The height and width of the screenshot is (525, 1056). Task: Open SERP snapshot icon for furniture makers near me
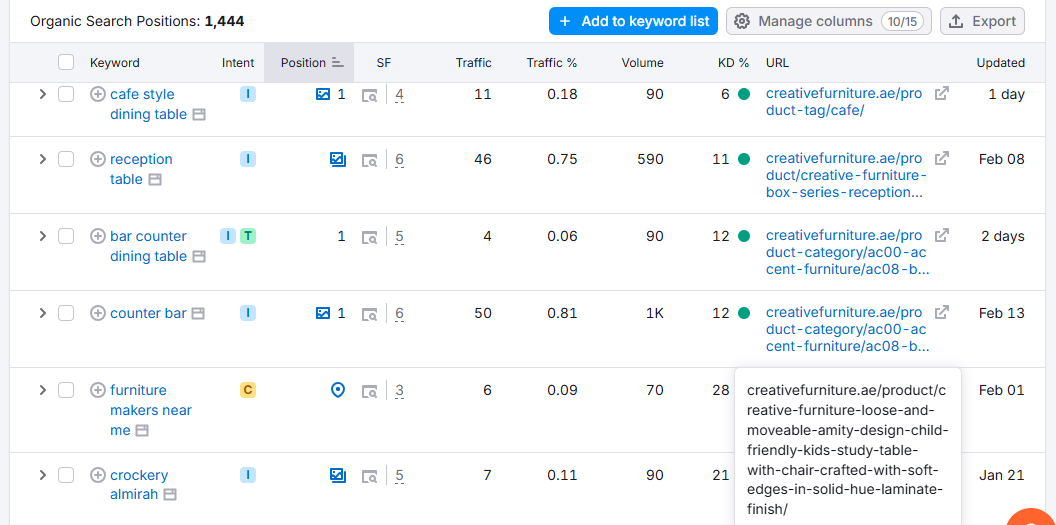(141, 431)
